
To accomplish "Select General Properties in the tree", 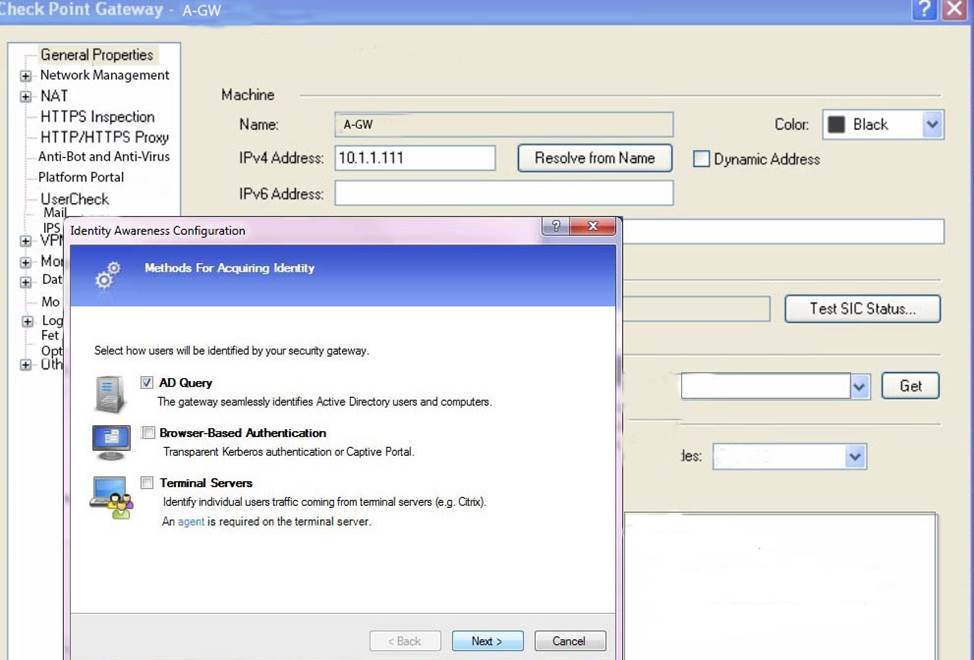I will (96, 55).
